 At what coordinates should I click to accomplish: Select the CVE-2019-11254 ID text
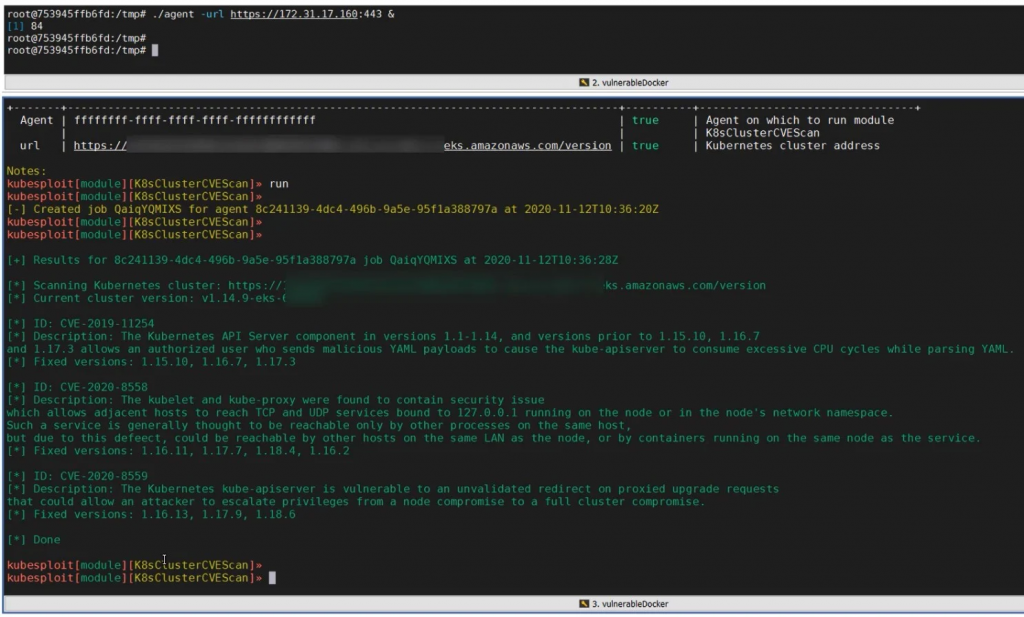[107, 324]
